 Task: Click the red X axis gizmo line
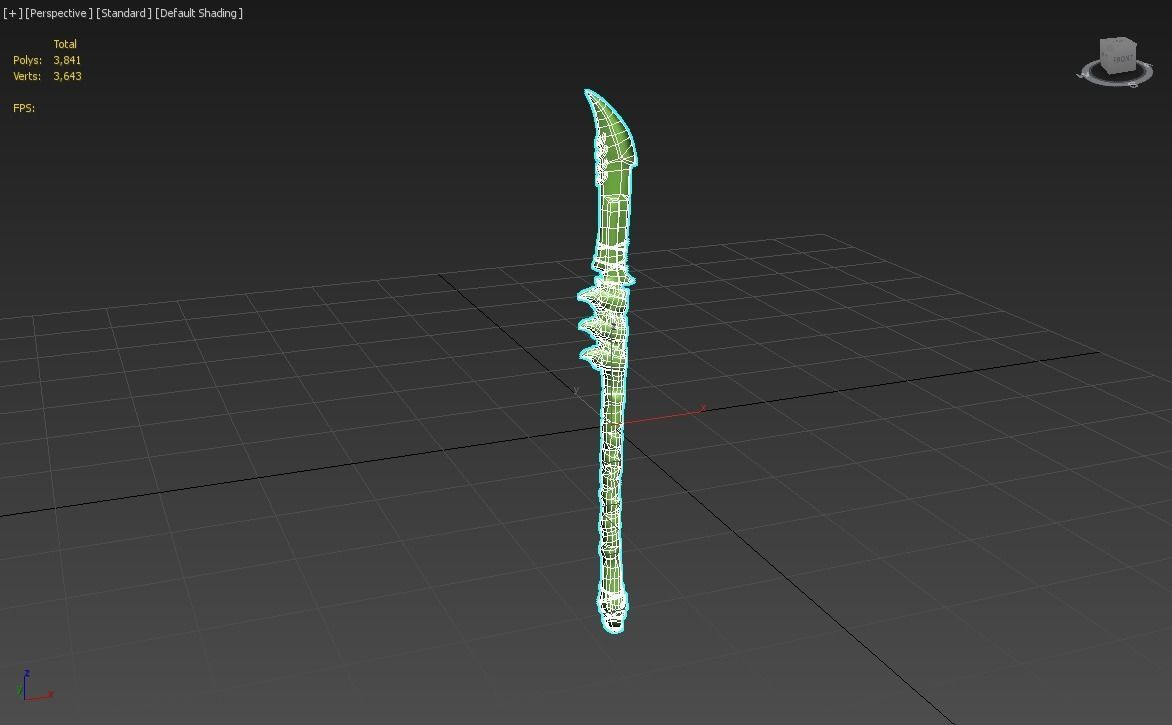click(664, 416)
